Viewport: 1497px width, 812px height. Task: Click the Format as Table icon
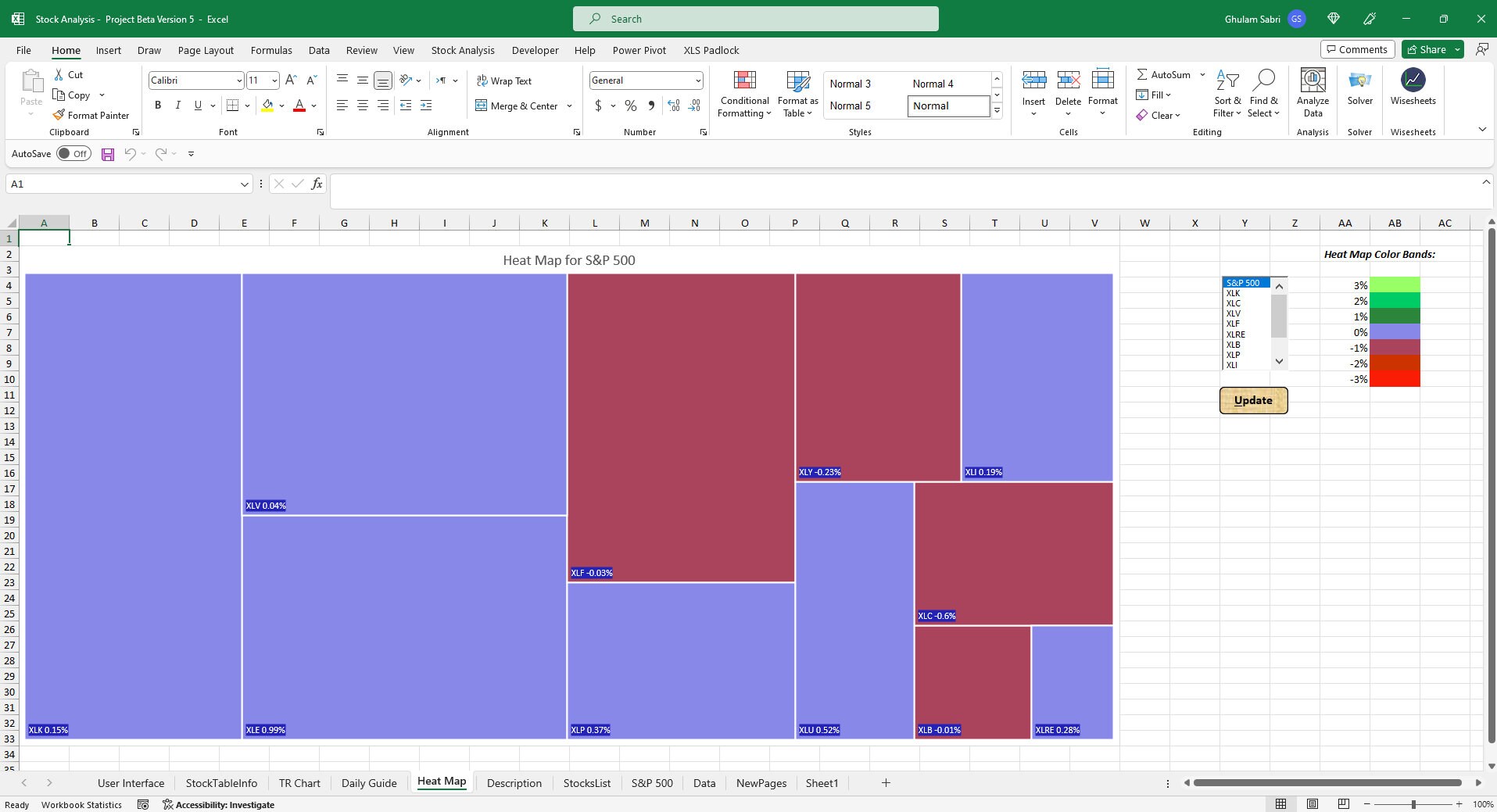(797, 94)
